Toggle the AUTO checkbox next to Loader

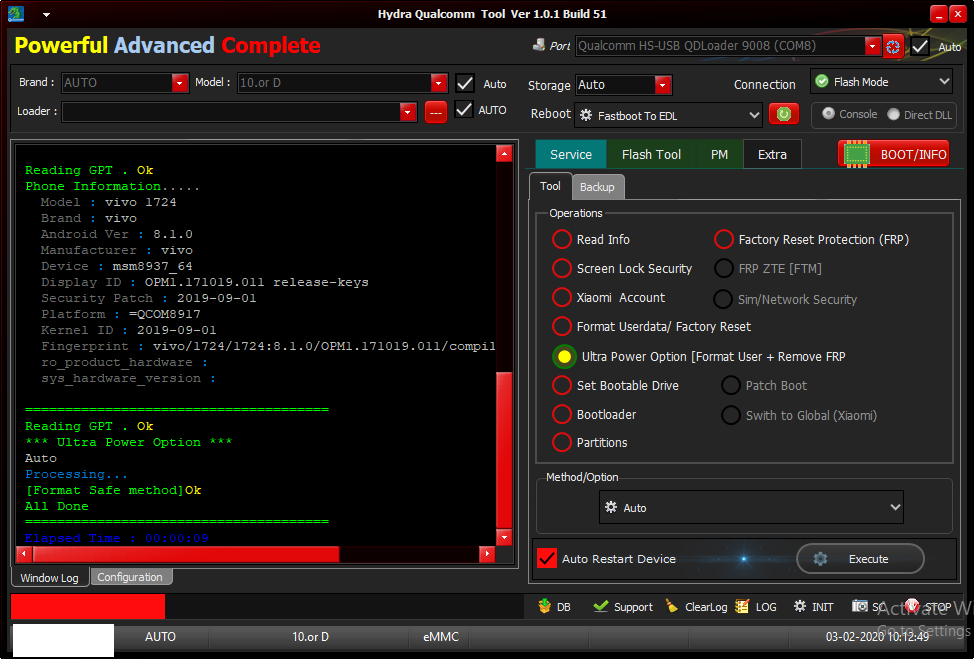(x=464, y=109)
